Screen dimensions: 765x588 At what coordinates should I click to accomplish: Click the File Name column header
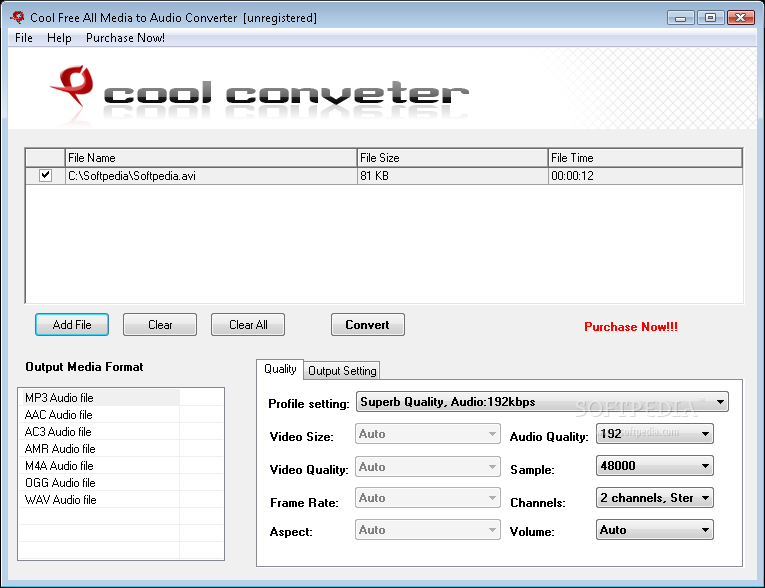coord(211,158)
